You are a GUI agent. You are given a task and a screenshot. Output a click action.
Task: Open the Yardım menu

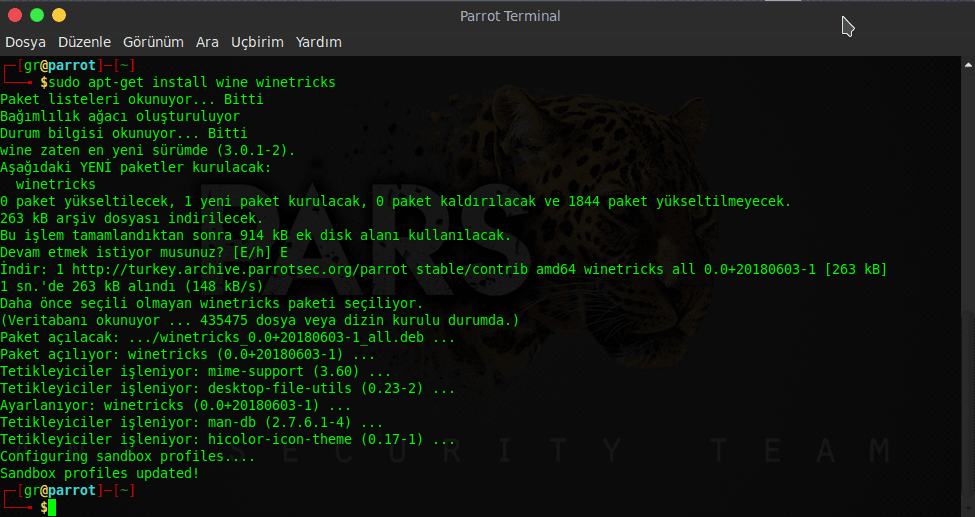(x=318, y=42)
